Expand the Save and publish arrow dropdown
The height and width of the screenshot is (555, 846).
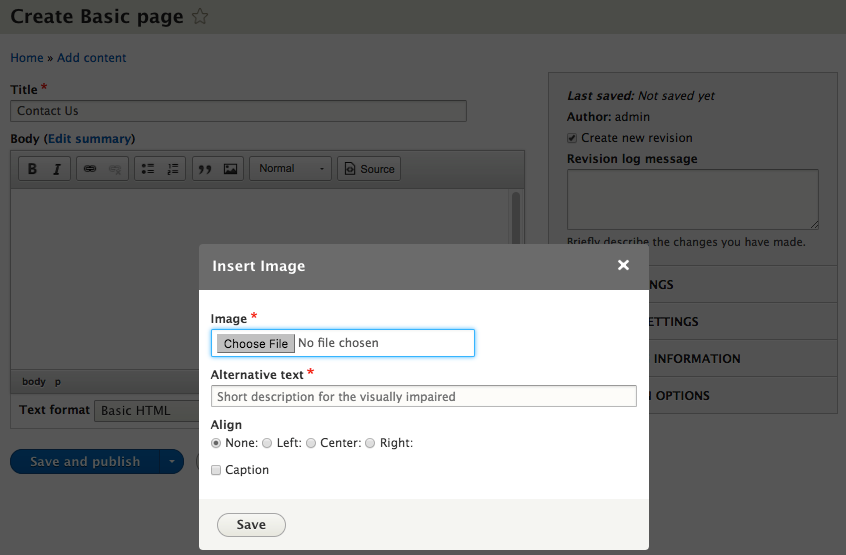[171, 461]
